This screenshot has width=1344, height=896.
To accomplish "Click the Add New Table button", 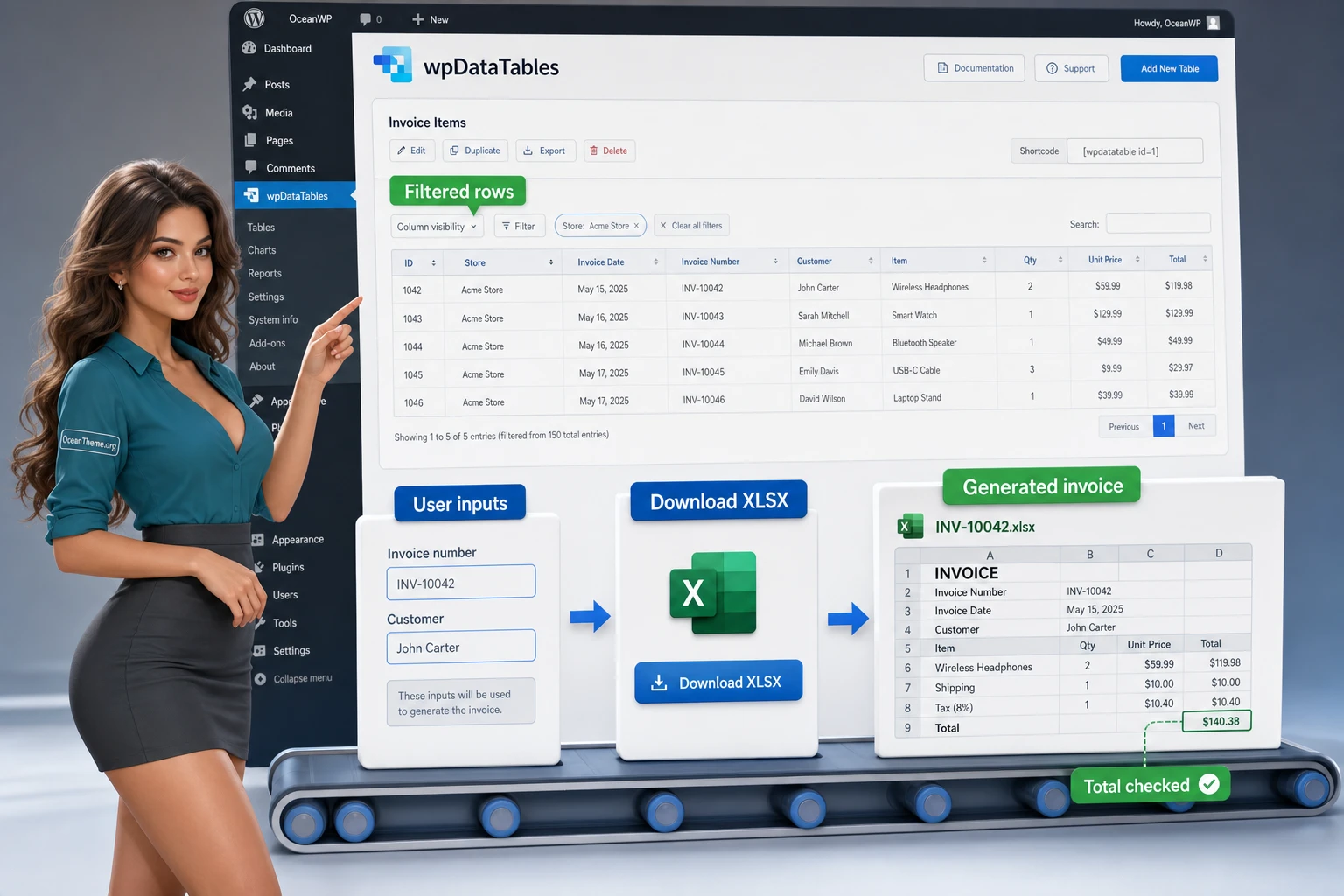I will click(1169, 68).
